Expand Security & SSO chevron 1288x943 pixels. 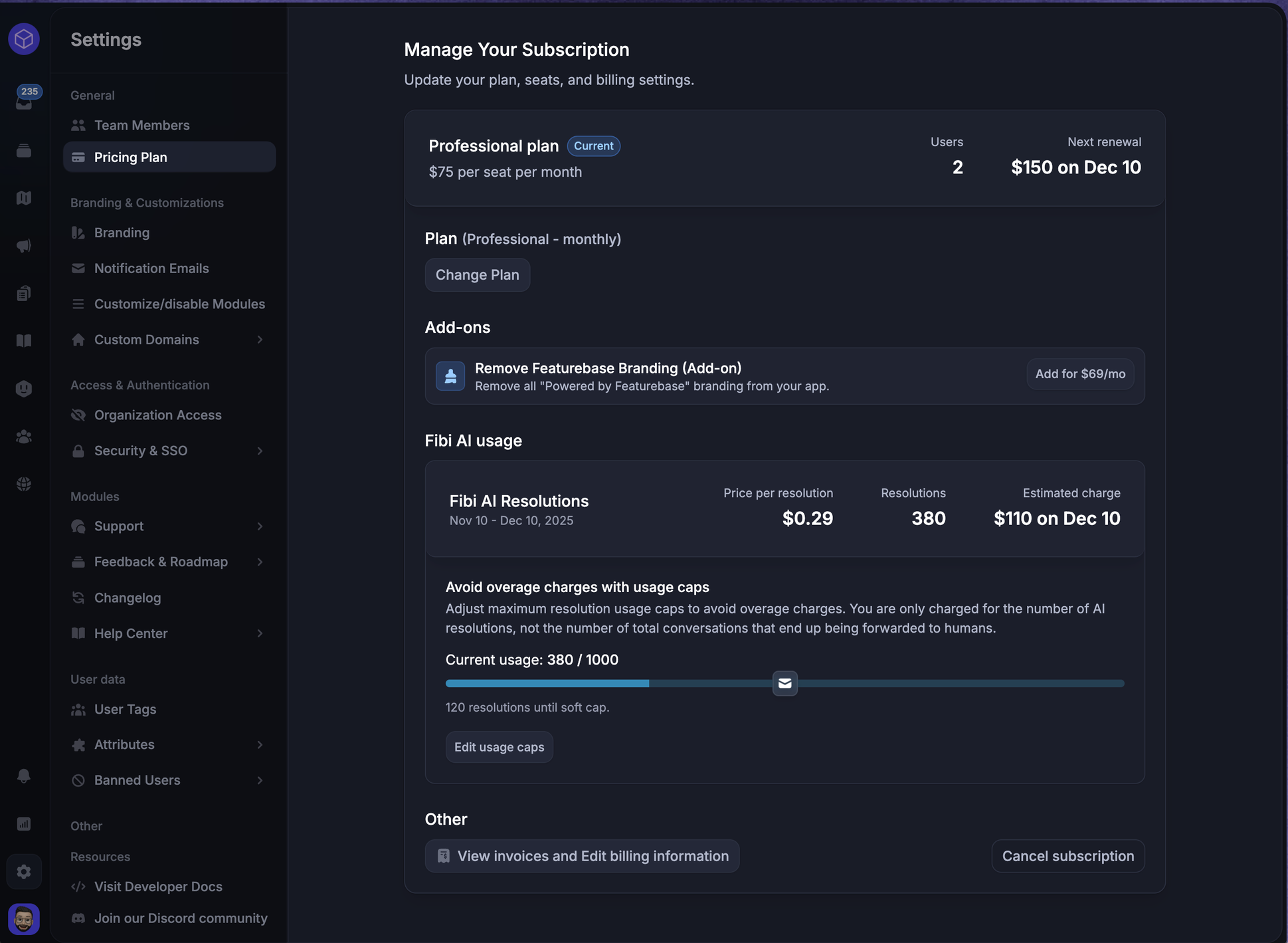260,451
